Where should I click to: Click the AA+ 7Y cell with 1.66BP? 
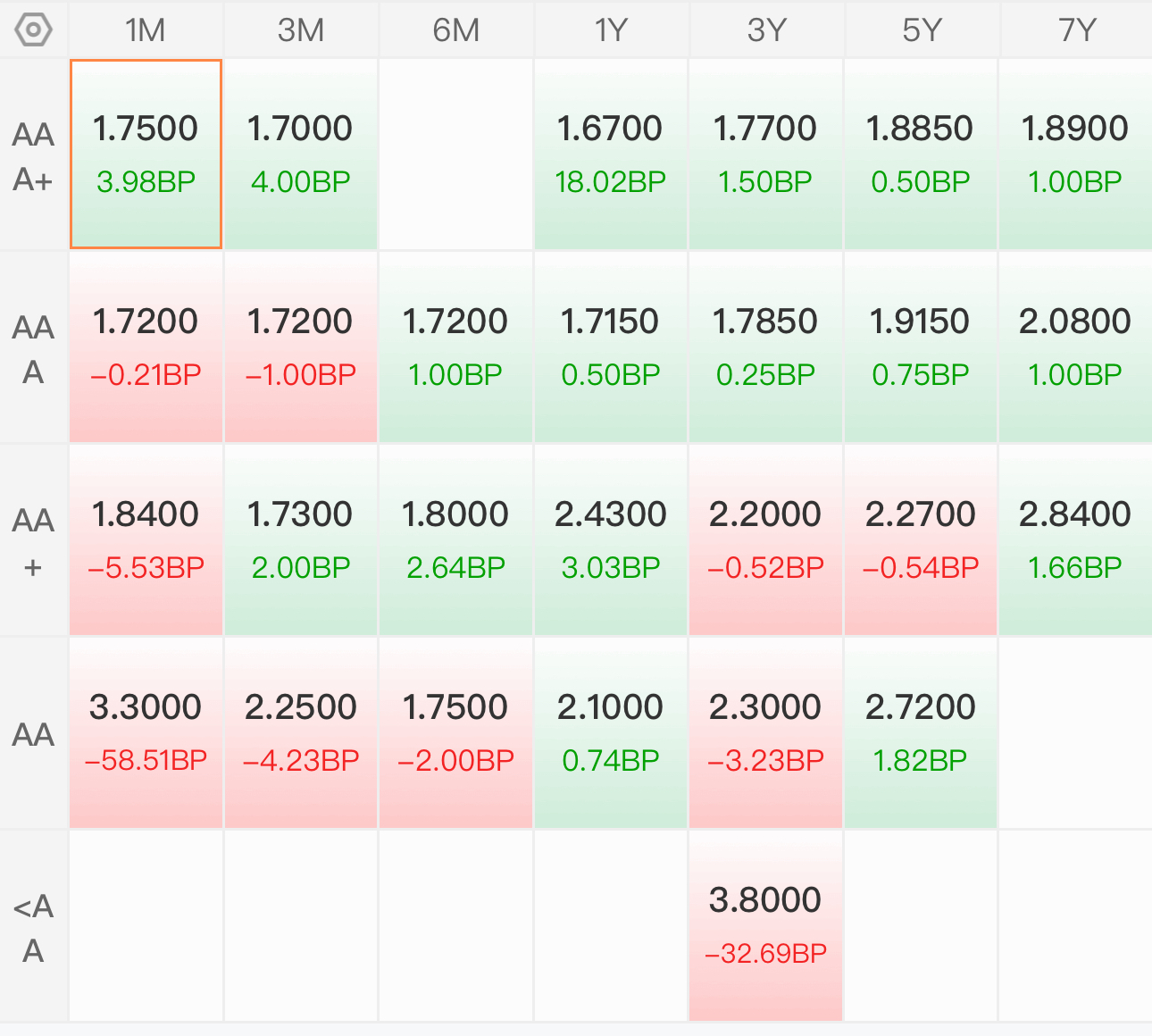1075,539
